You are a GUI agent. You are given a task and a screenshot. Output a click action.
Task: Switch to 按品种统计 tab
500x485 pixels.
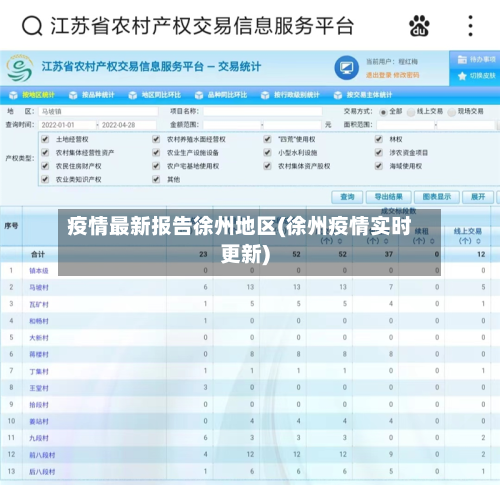[x=92, y=95]
